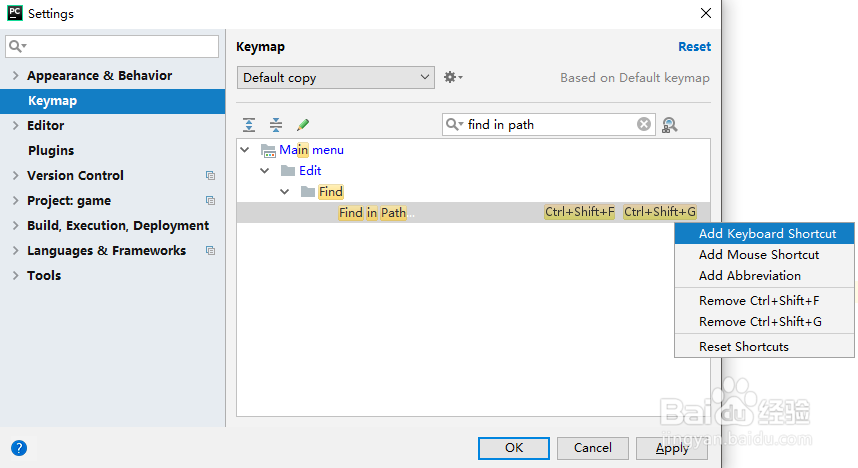Click the magnifier icon in keymap search field
The width and height of the screenshot is (858, 468).
[454, 124]
